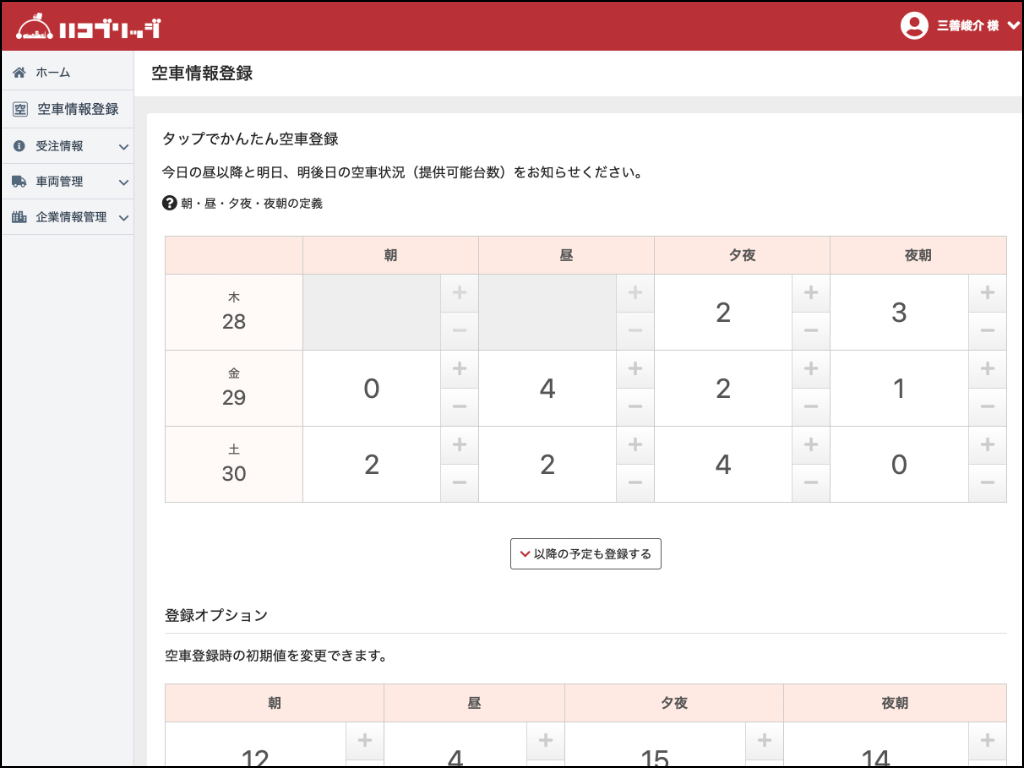Increase the 朝 default value under 登録オプション
The image size is (1024, 768).
pos(365,741)
